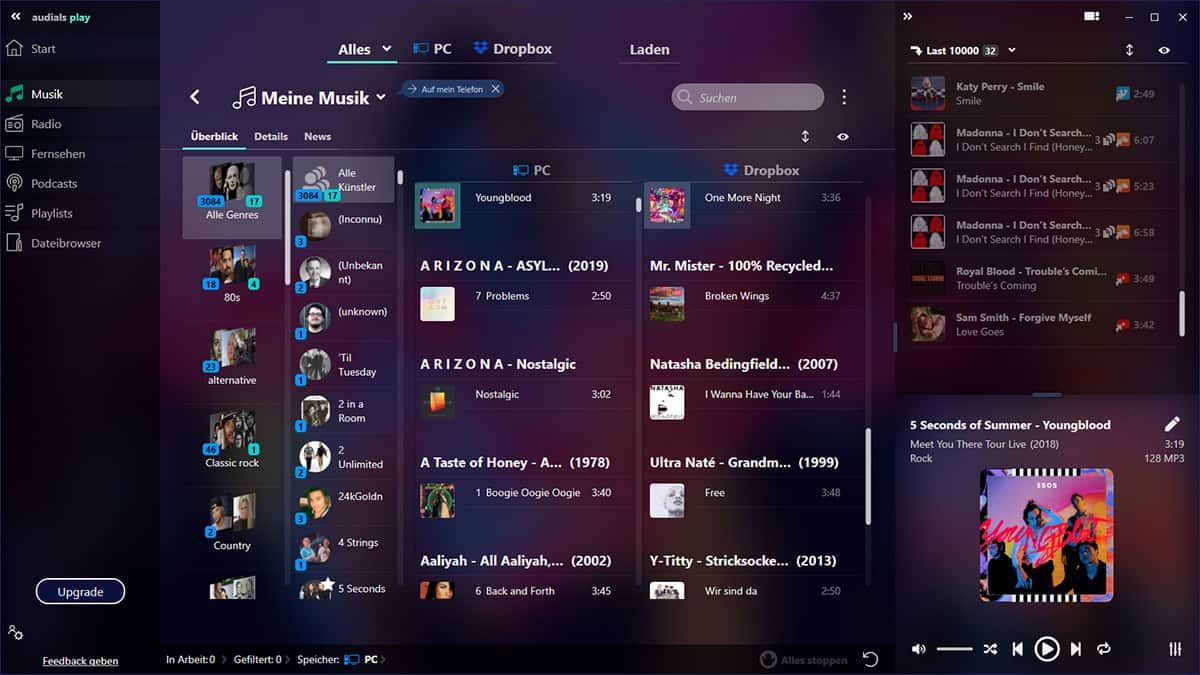The width and height of the screenshot is (1200, 675).
Task: Select Alle Künstler in artist list
Action: point(344,180)
